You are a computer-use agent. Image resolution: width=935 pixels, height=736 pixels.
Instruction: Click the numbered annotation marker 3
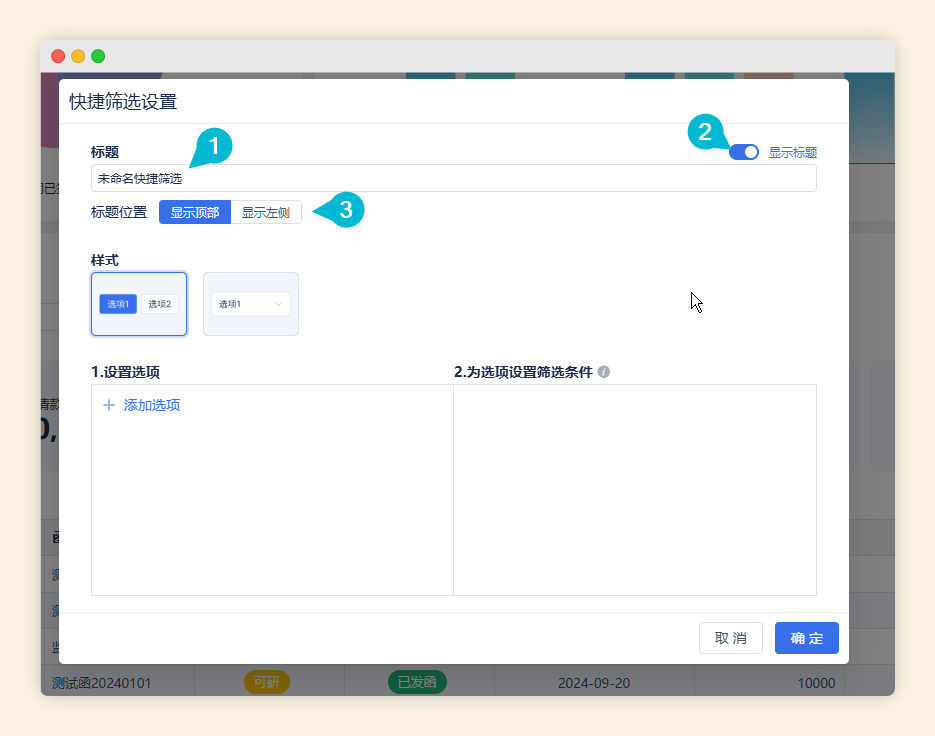[x=345, y=210]
